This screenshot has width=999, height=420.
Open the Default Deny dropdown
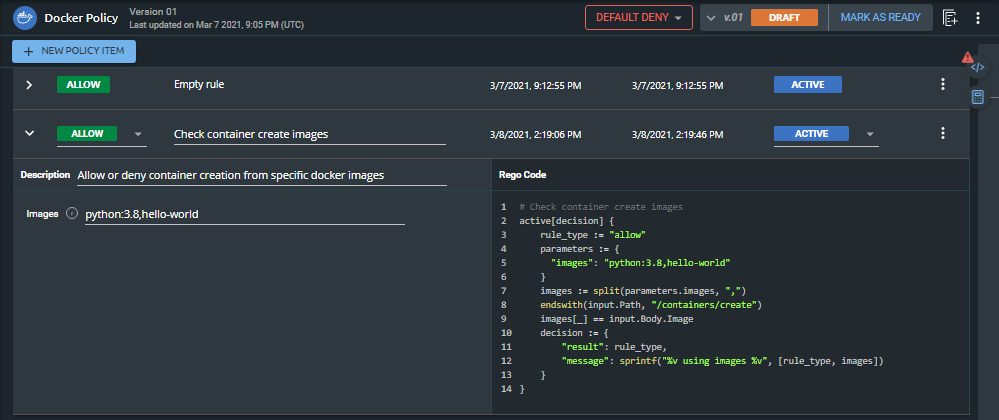point(638,18)
